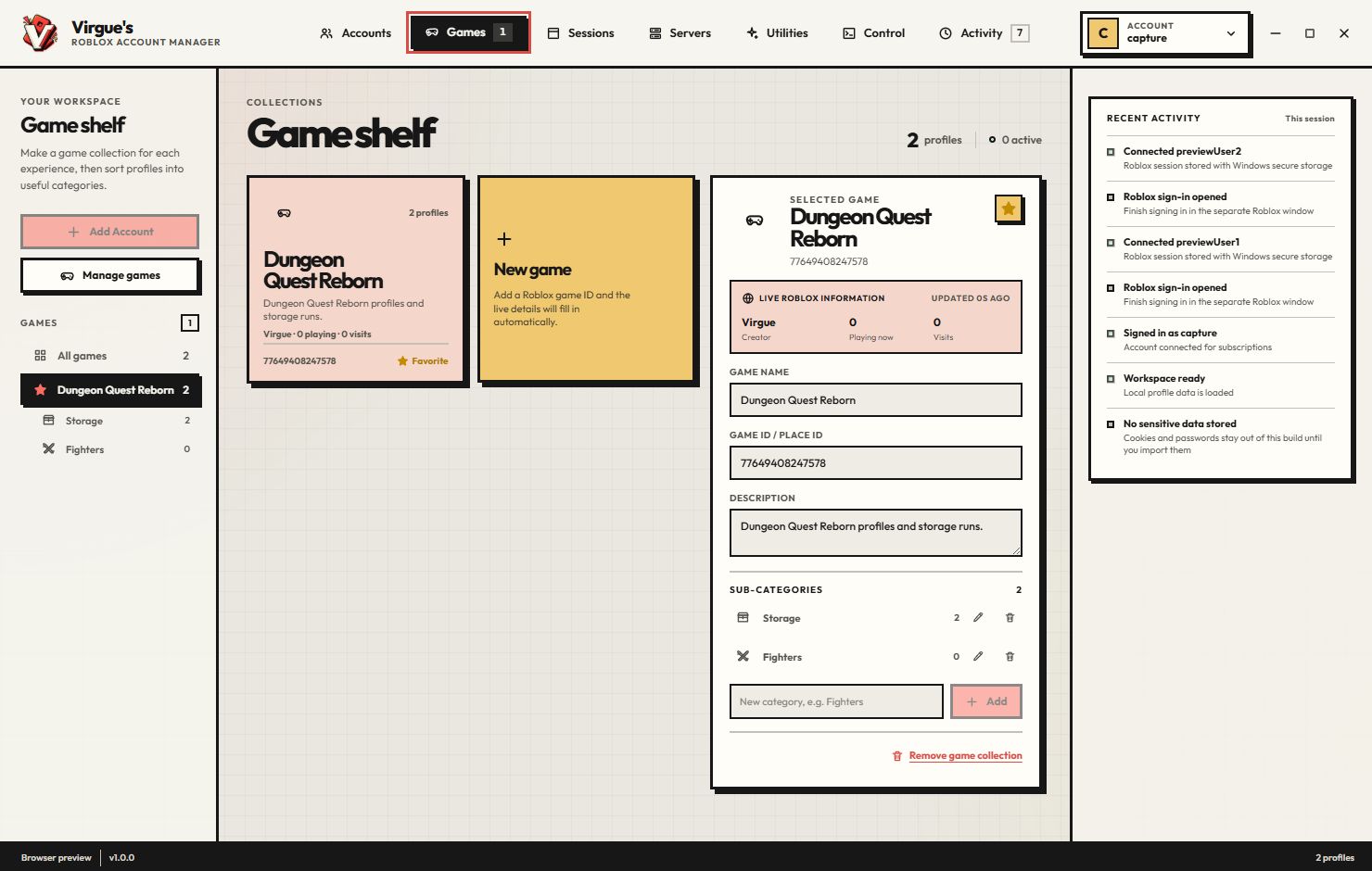1372x871 pixels.
Task: Click the Manage games button
Action: 110,275
